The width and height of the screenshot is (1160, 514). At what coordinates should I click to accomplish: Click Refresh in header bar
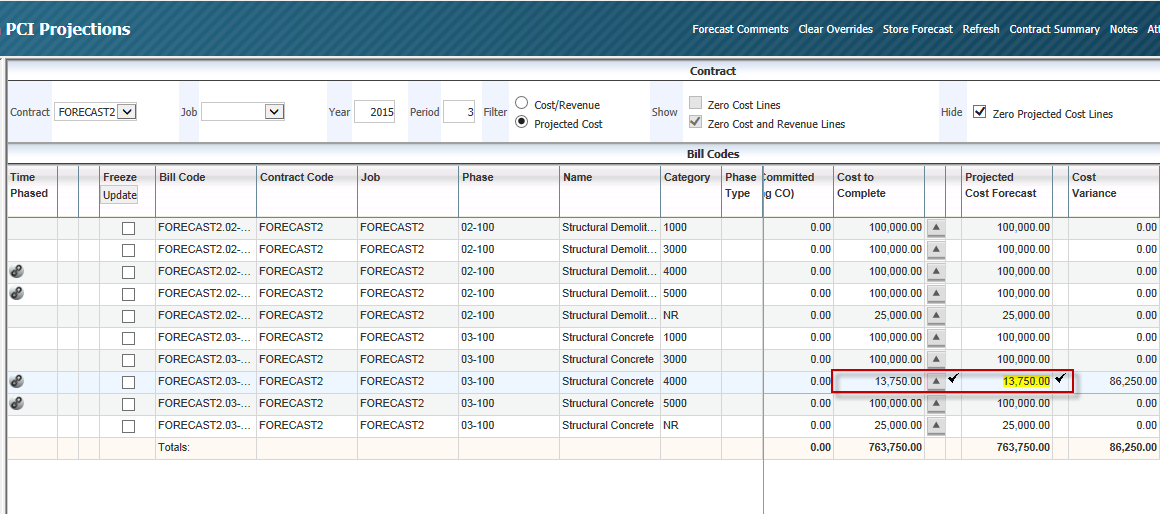[981, 30]
